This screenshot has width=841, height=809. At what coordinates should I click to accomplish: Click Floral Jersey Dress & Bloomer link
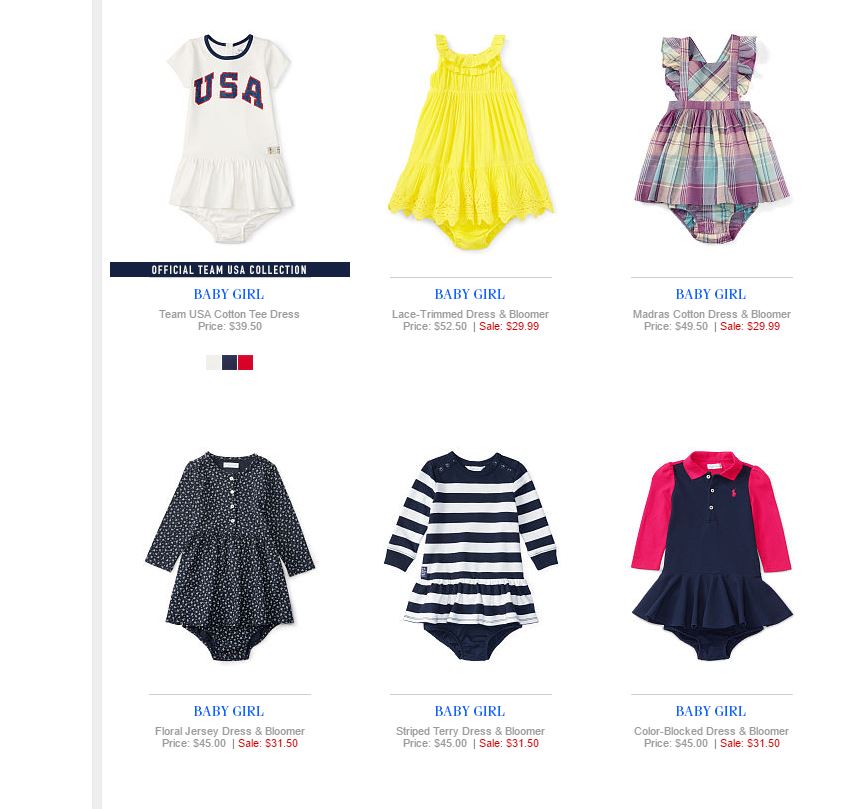point(230,731)
